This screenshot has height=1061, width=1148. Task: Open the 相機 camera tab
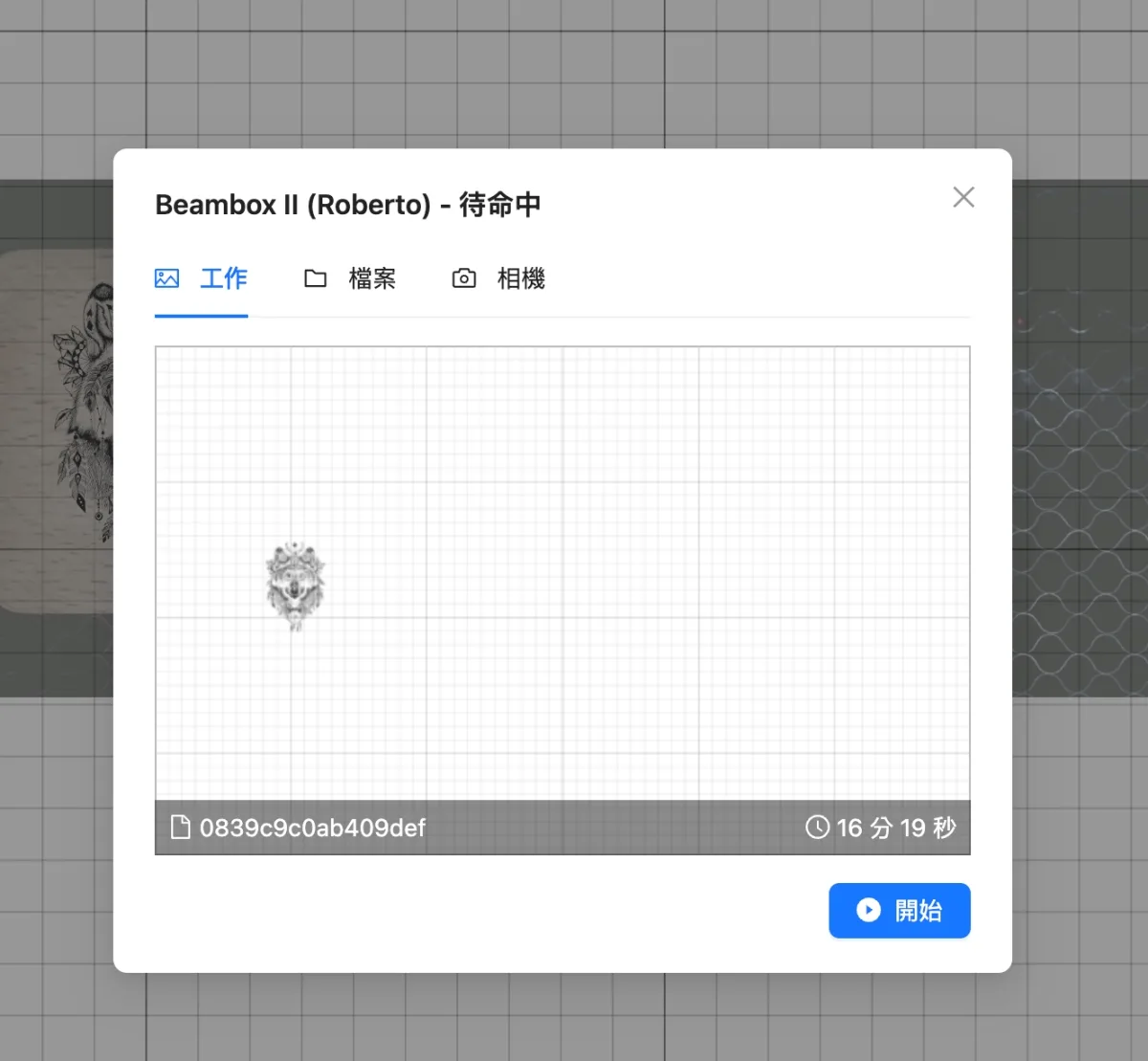498,278
